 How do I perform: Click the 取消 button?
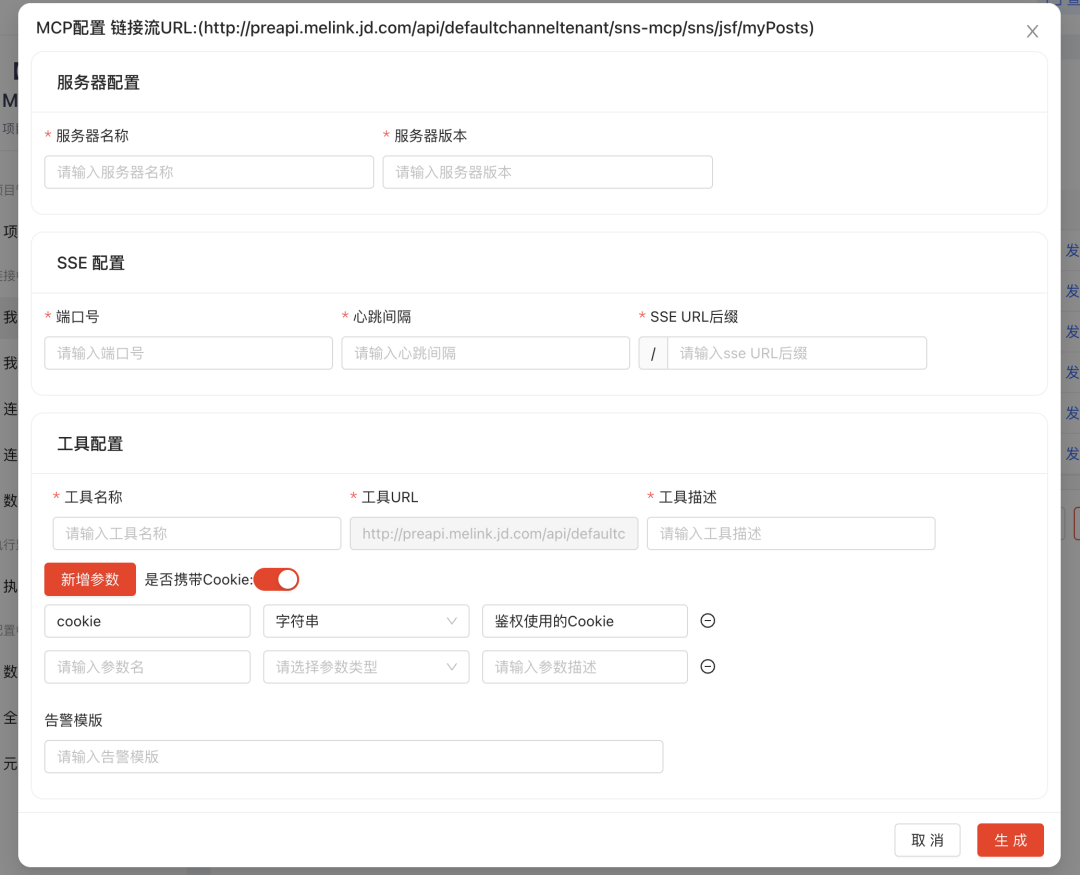(927, 840)
